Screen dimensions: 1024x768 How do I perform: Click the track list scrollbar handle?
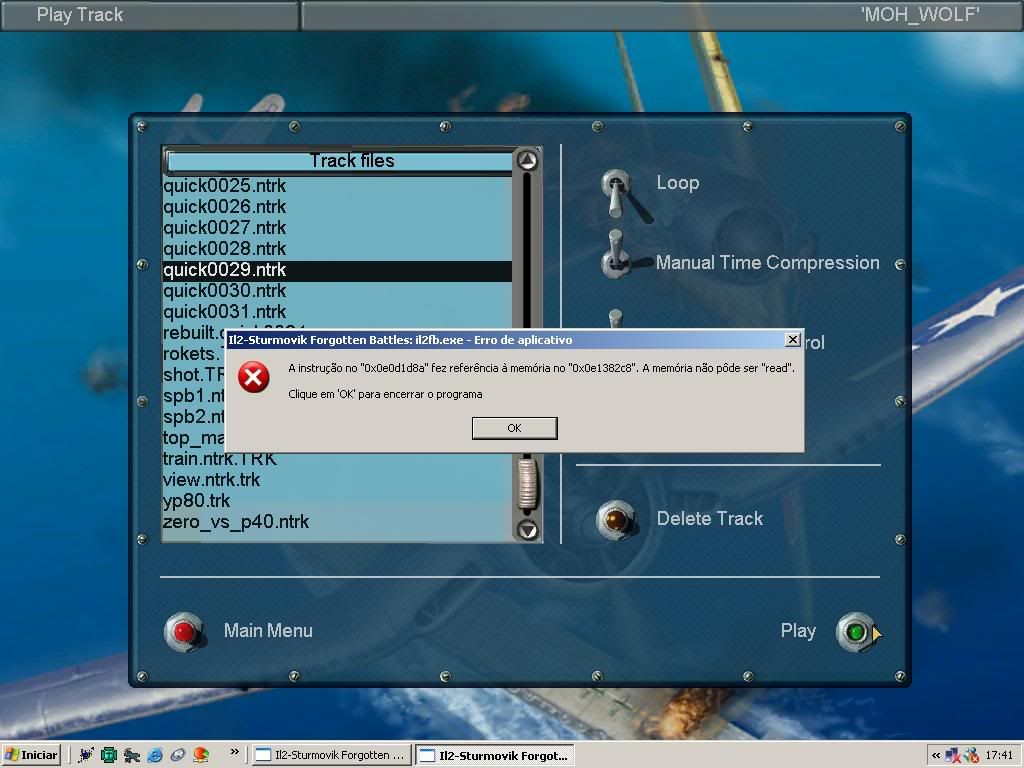(x=527, y=483)
